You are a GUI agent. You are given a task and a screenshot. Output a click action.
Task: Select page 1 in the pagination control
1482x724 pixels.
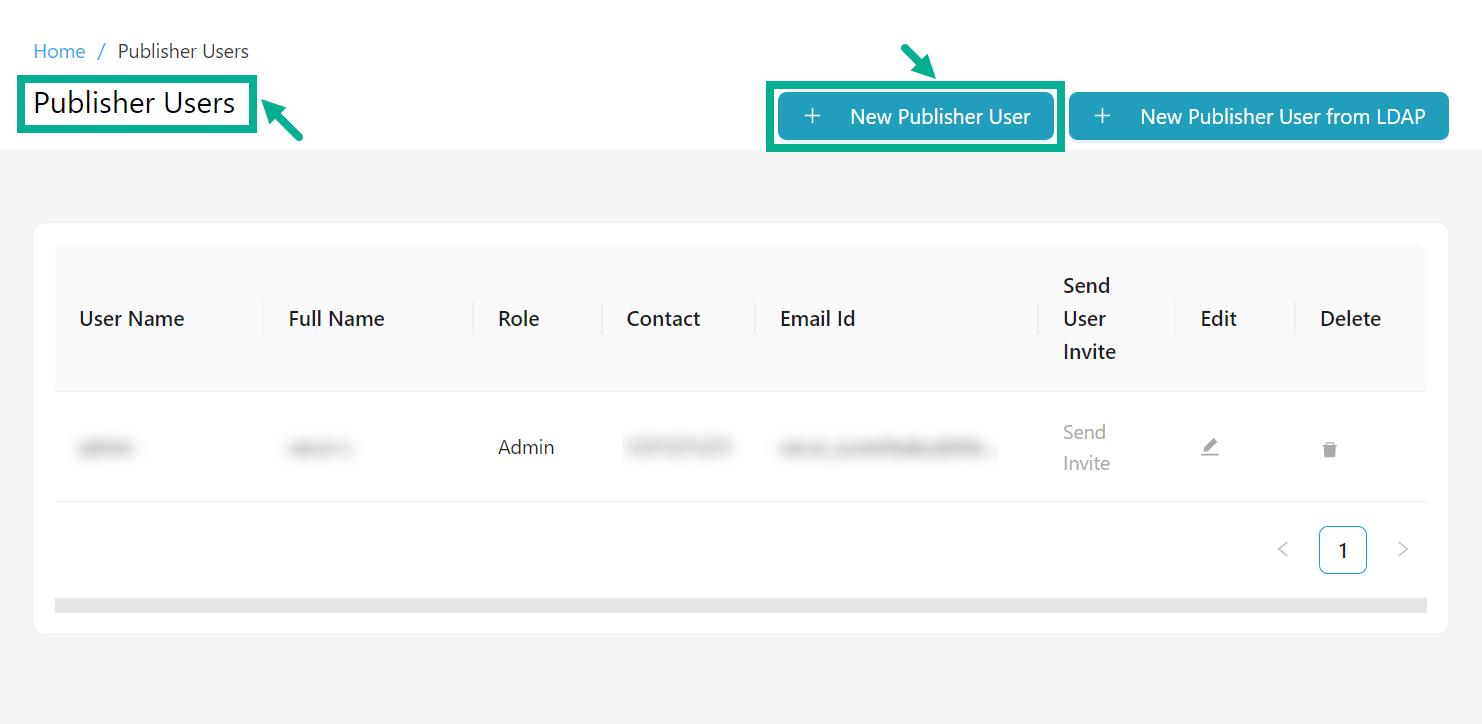[x=1343, y=549]
